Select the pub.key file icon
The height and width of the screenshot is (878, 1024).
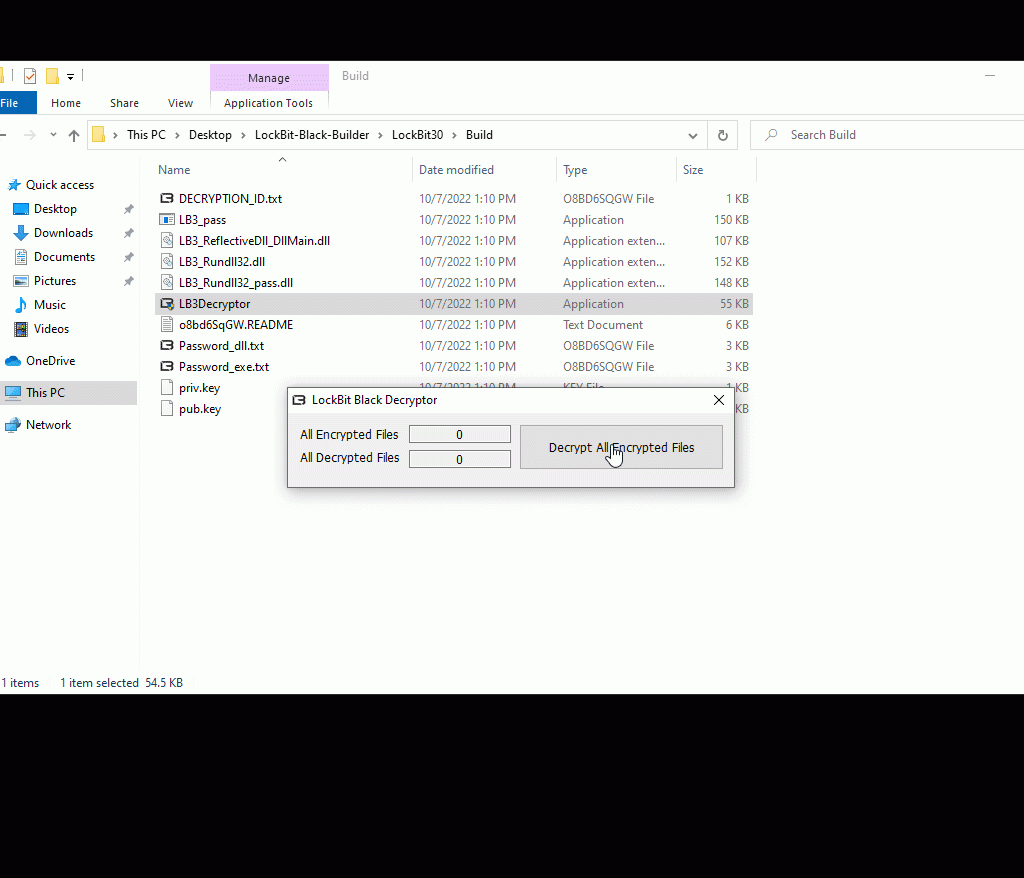coord(167,408)
